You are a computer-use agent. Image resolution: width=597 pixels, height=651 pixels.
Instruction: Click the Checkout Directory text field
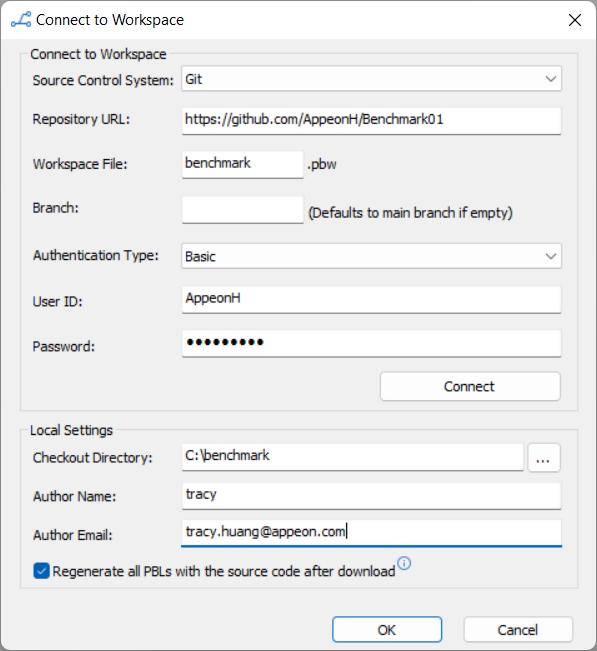(x=352, y=457)
